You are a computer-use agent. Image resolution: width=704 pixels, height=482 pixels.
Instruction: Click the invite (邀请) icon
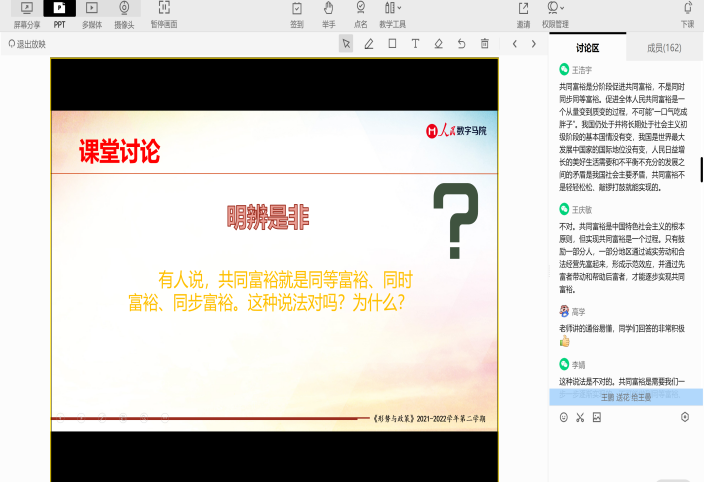[523, 13]
